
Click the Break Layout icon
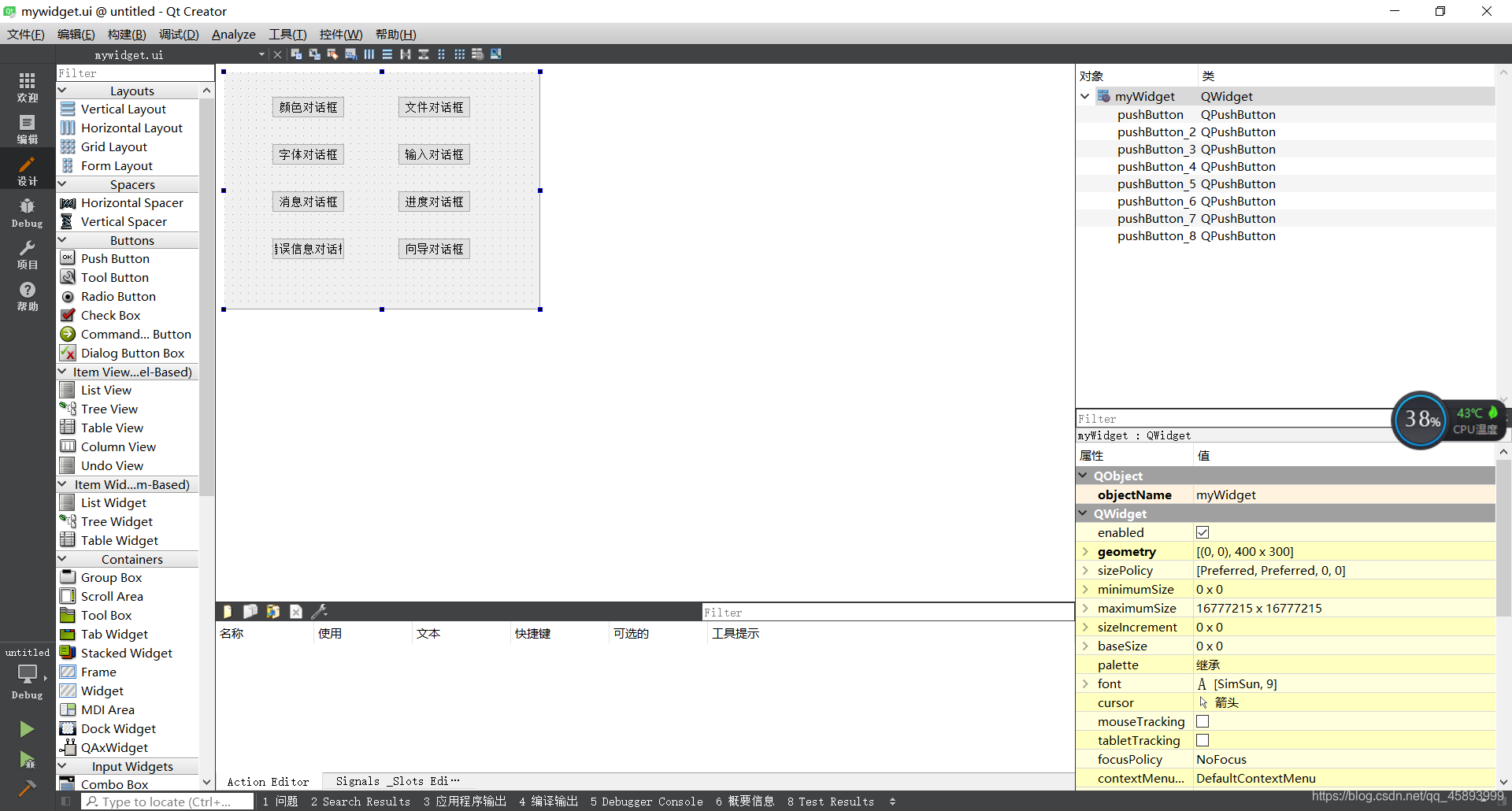click(x=477, y=54)
